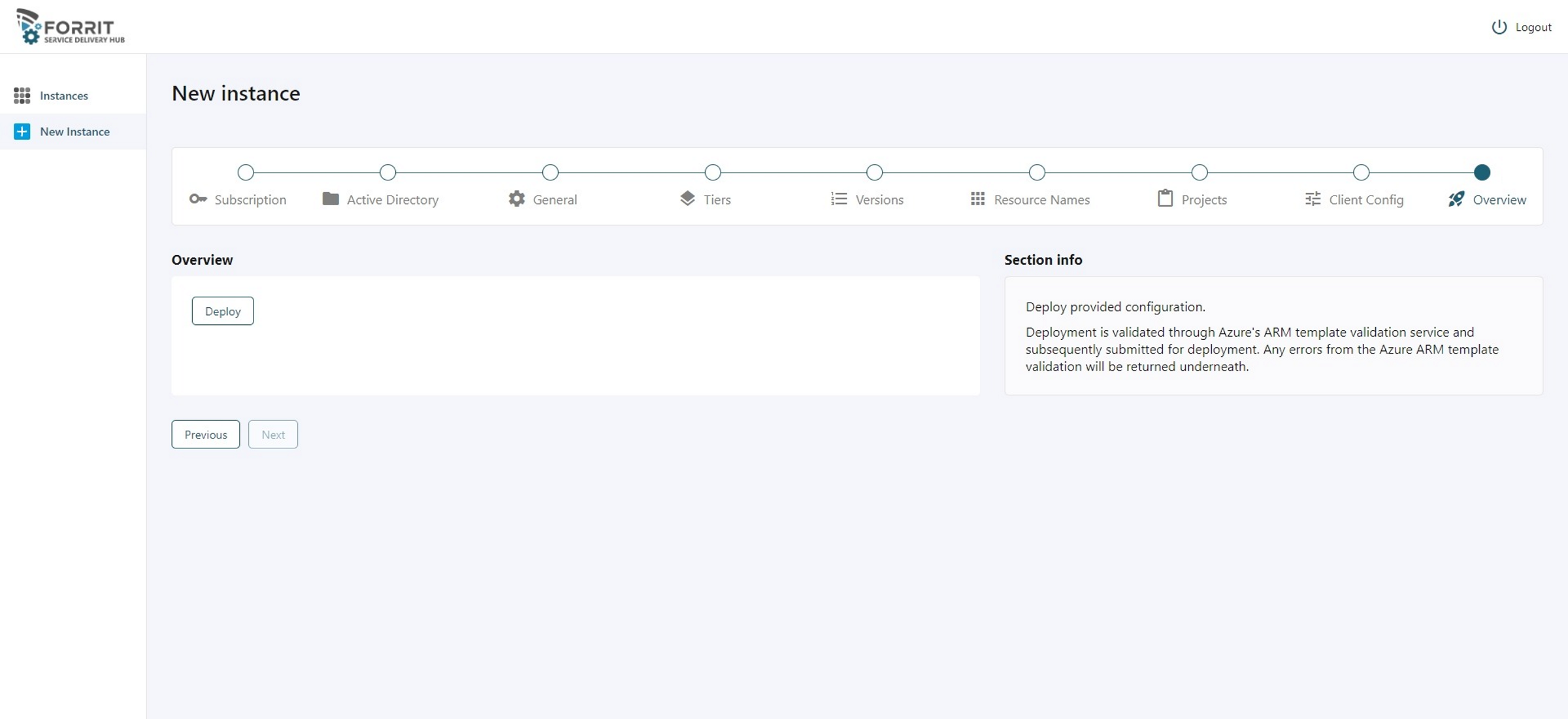Click the Overview rocket icon
The width and height of the screenshot is (1568, 719).
point(1456,199)
